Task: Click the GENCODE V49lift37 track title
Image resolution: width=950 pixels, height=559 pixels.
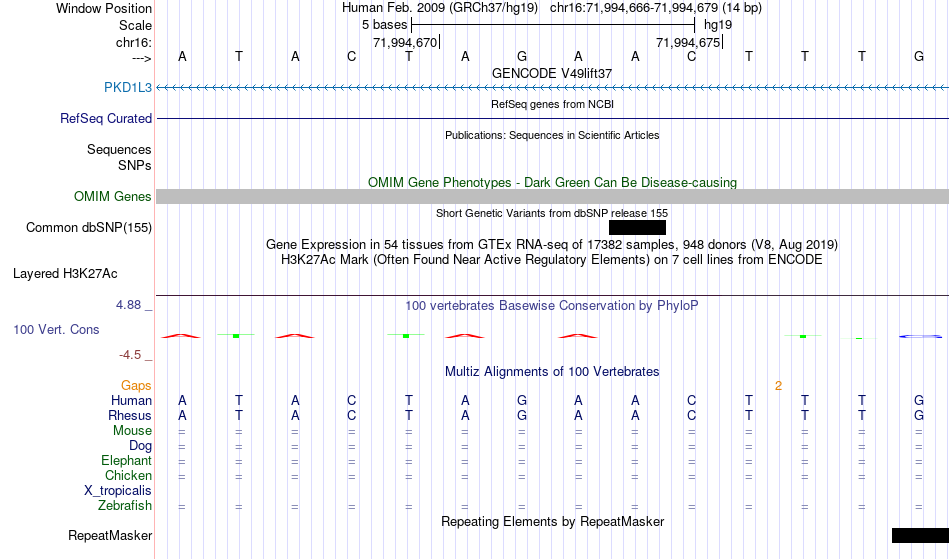Action: click(x=552, y=73)
